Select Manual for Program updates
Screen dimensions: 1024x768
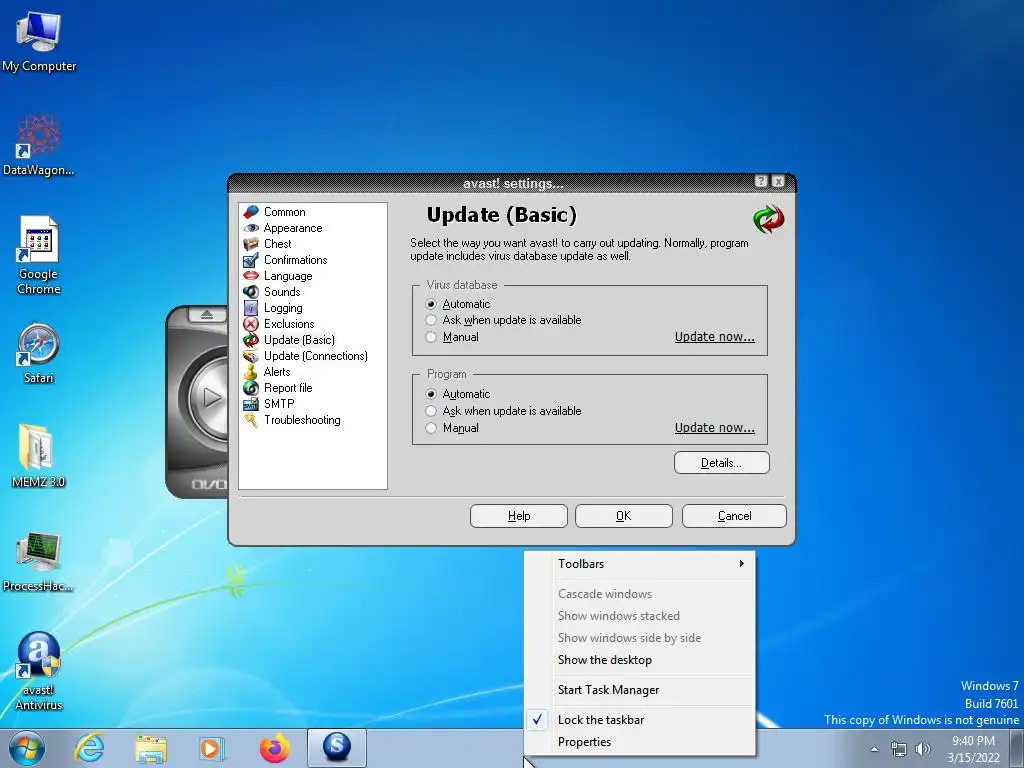pyautogui.click(x=430, y=428)
